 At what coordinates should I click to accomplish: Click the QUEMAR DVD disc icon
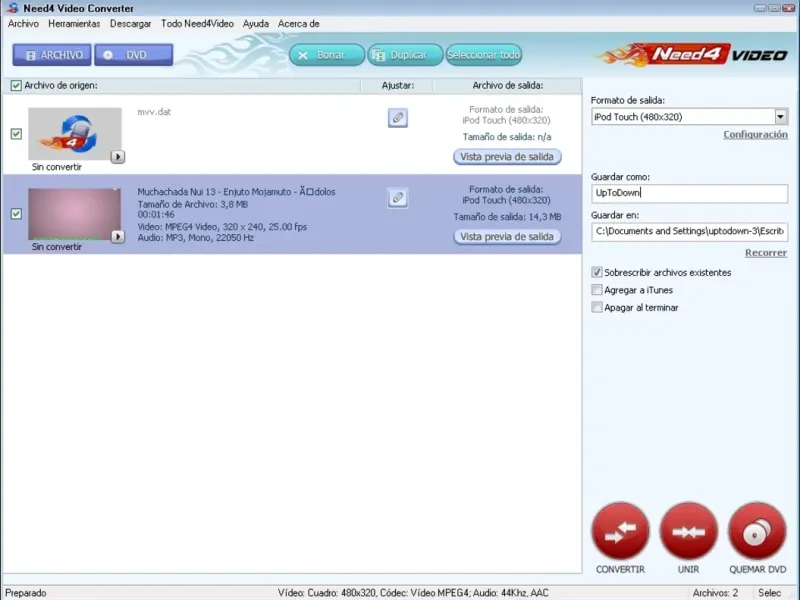(757, 531)
